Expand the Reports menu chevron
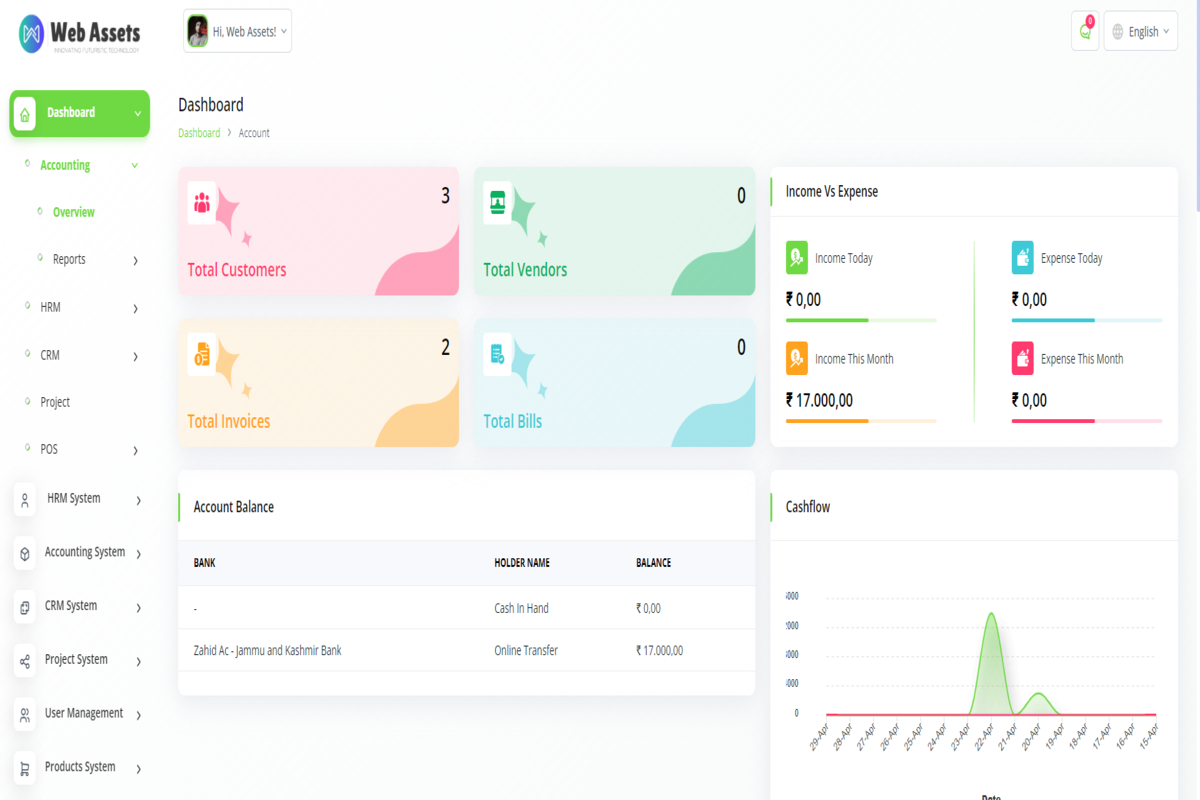This screenshot has height=800, width=1200. coord(136,260)
